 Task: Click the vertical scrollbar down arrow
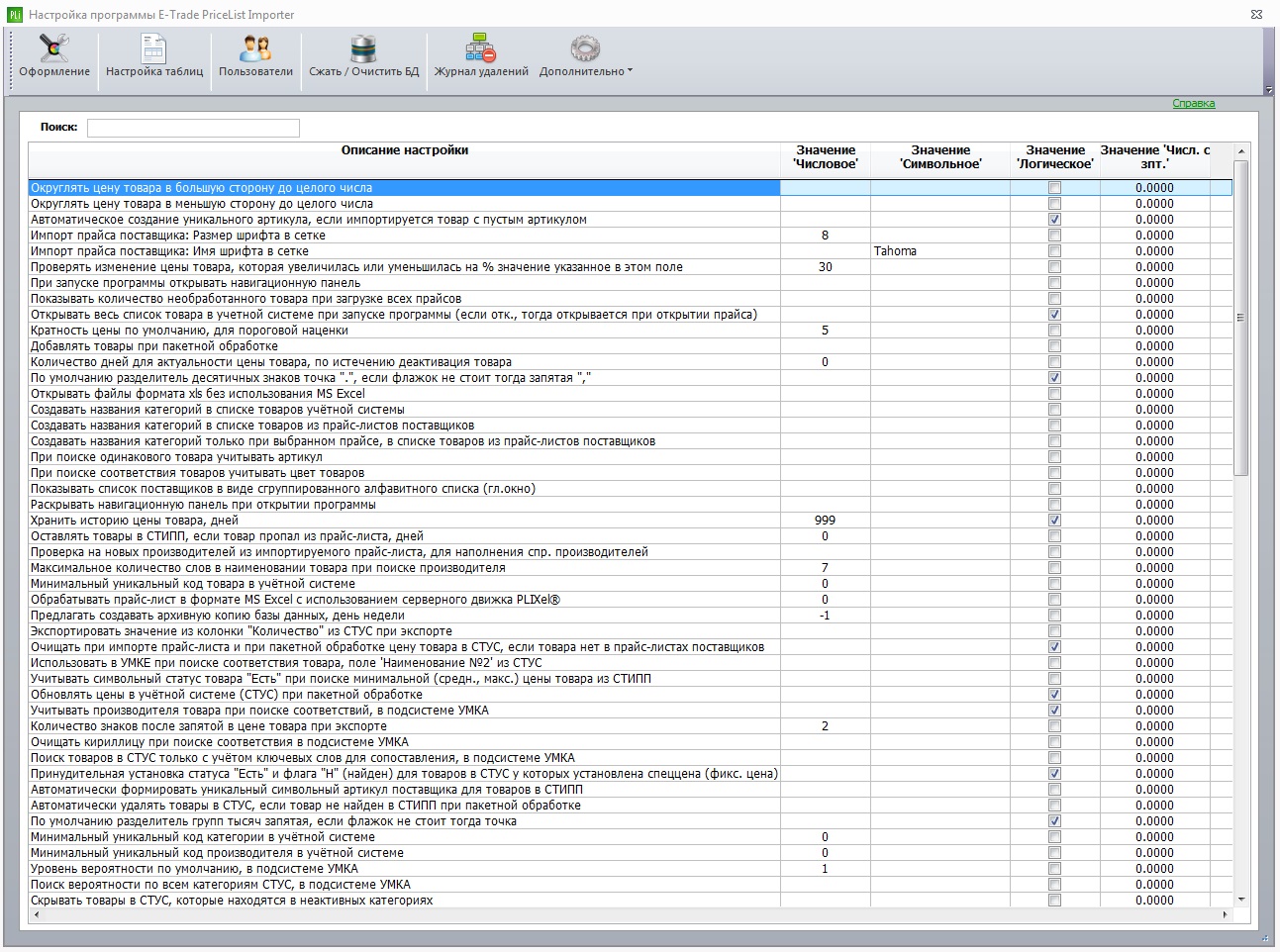tap(1241, 900)
